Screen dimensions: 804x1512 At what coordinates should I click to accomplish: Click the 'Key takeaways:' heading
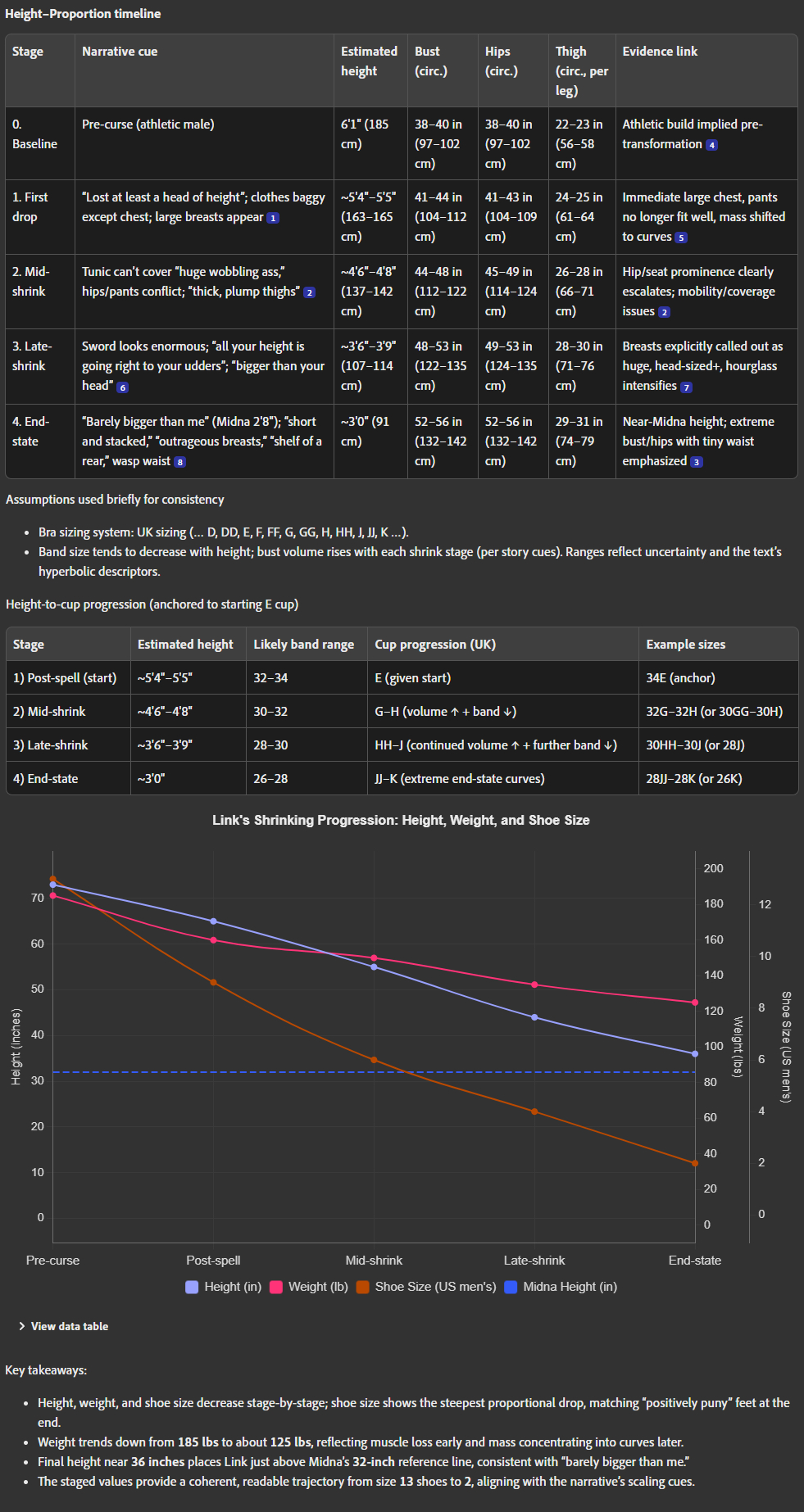coord(46,1370)
